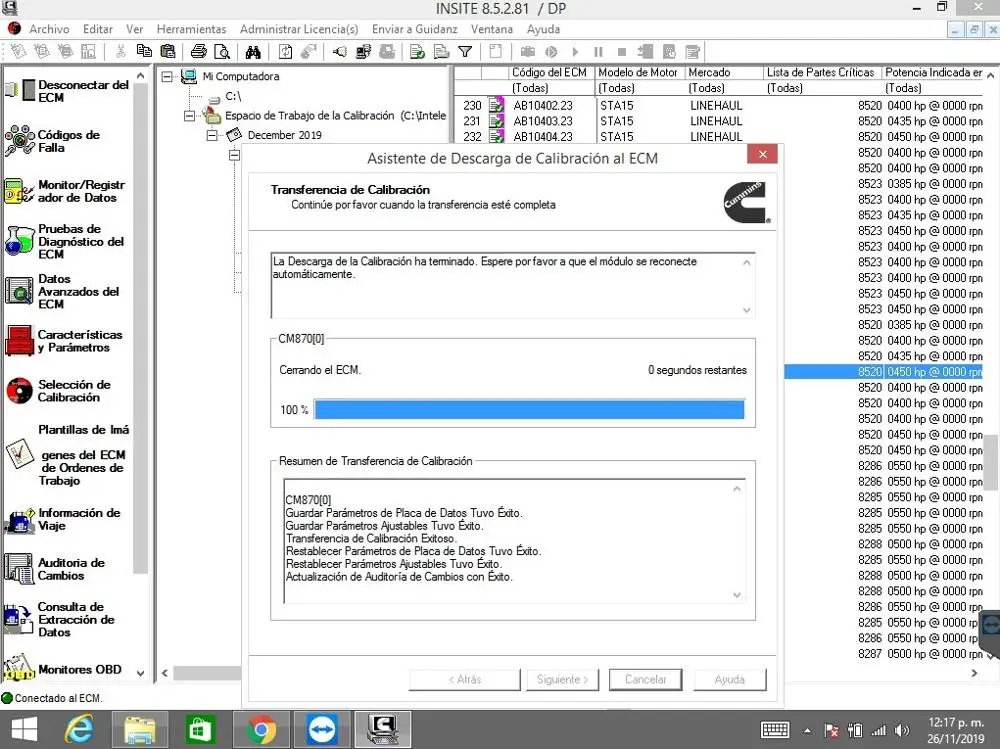Open the (Todas) filter under Mercado

(724, 88)
